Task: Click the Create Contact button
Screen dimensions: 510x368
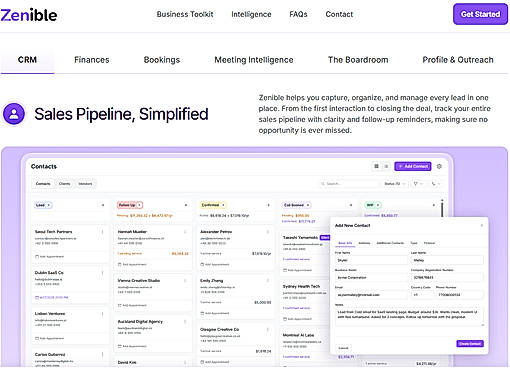Action: pos(470,344)
